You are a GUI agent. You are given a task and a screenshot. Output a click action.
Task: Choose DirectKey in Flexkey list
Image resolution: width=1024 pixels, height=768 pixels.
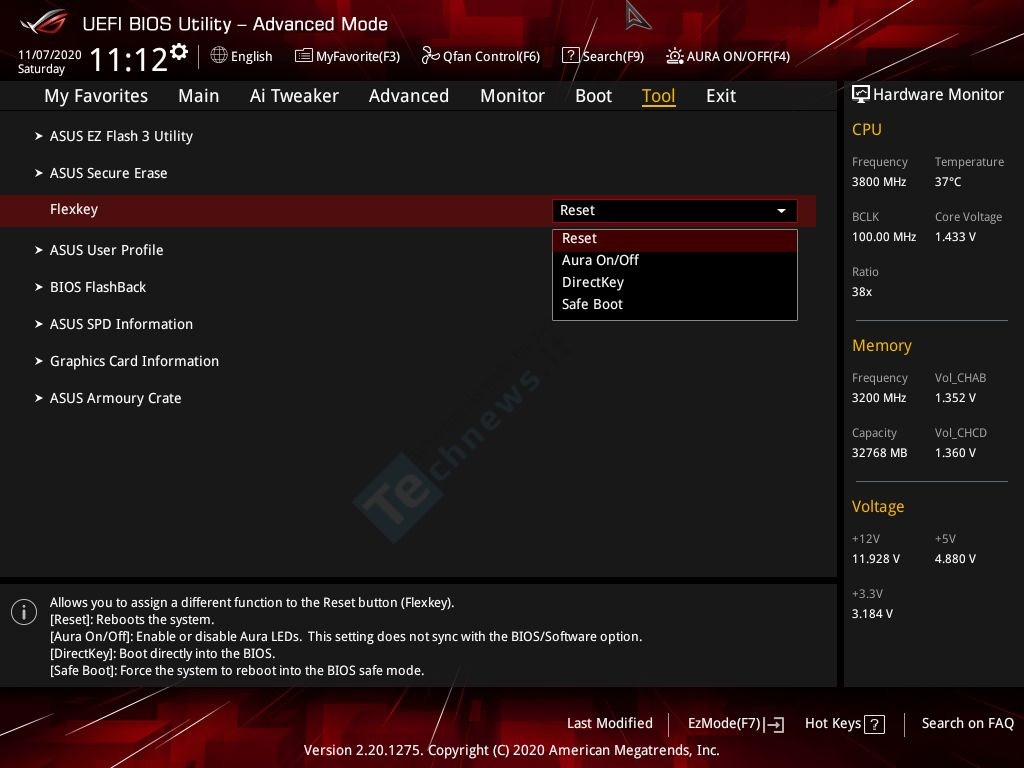(675, 282)
